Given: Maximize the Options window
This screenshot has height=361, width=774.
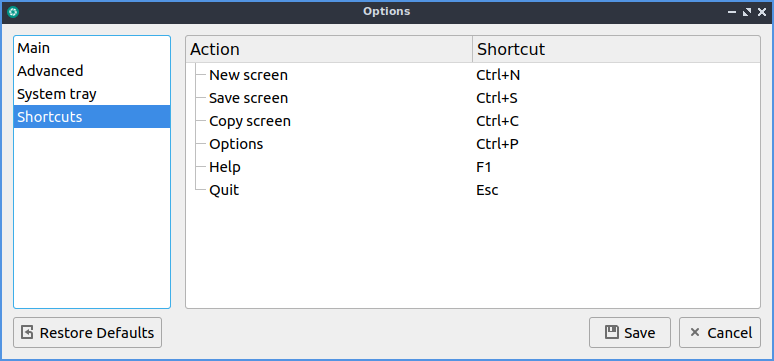Looking at the screenshot, I should point(747,12).
